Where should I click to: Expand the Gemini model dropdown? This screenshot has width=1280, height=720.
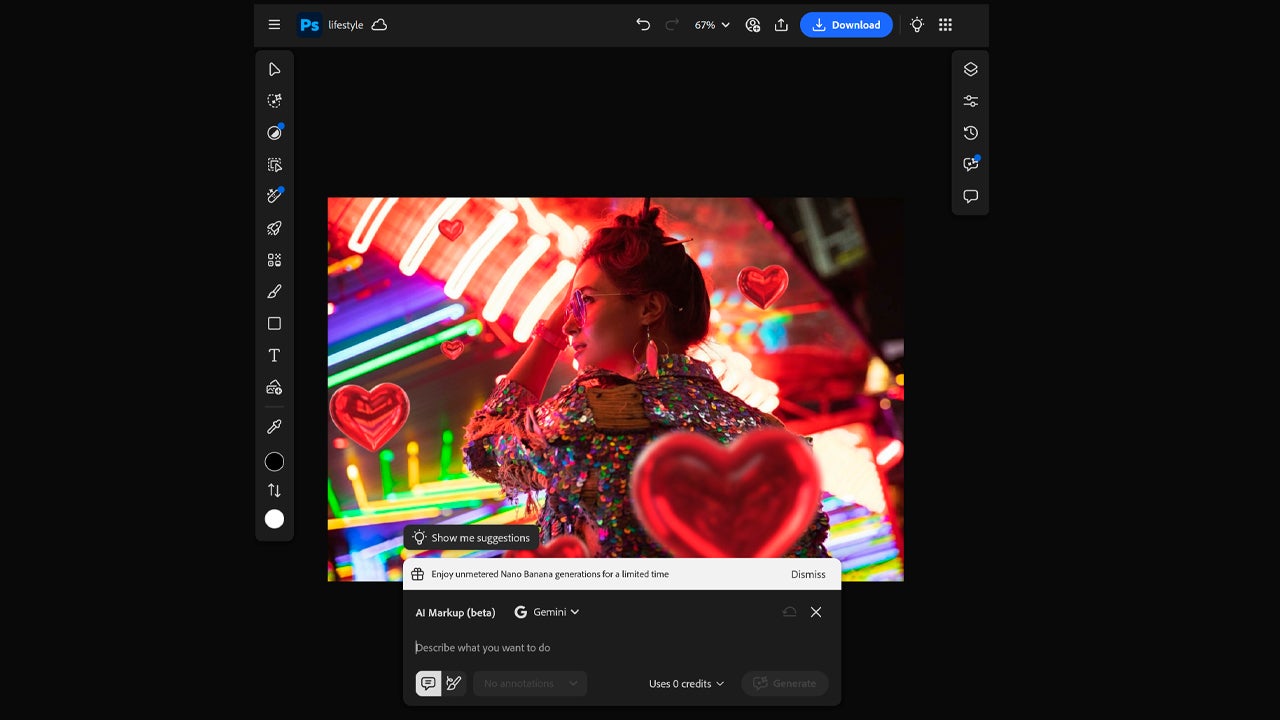547,612
